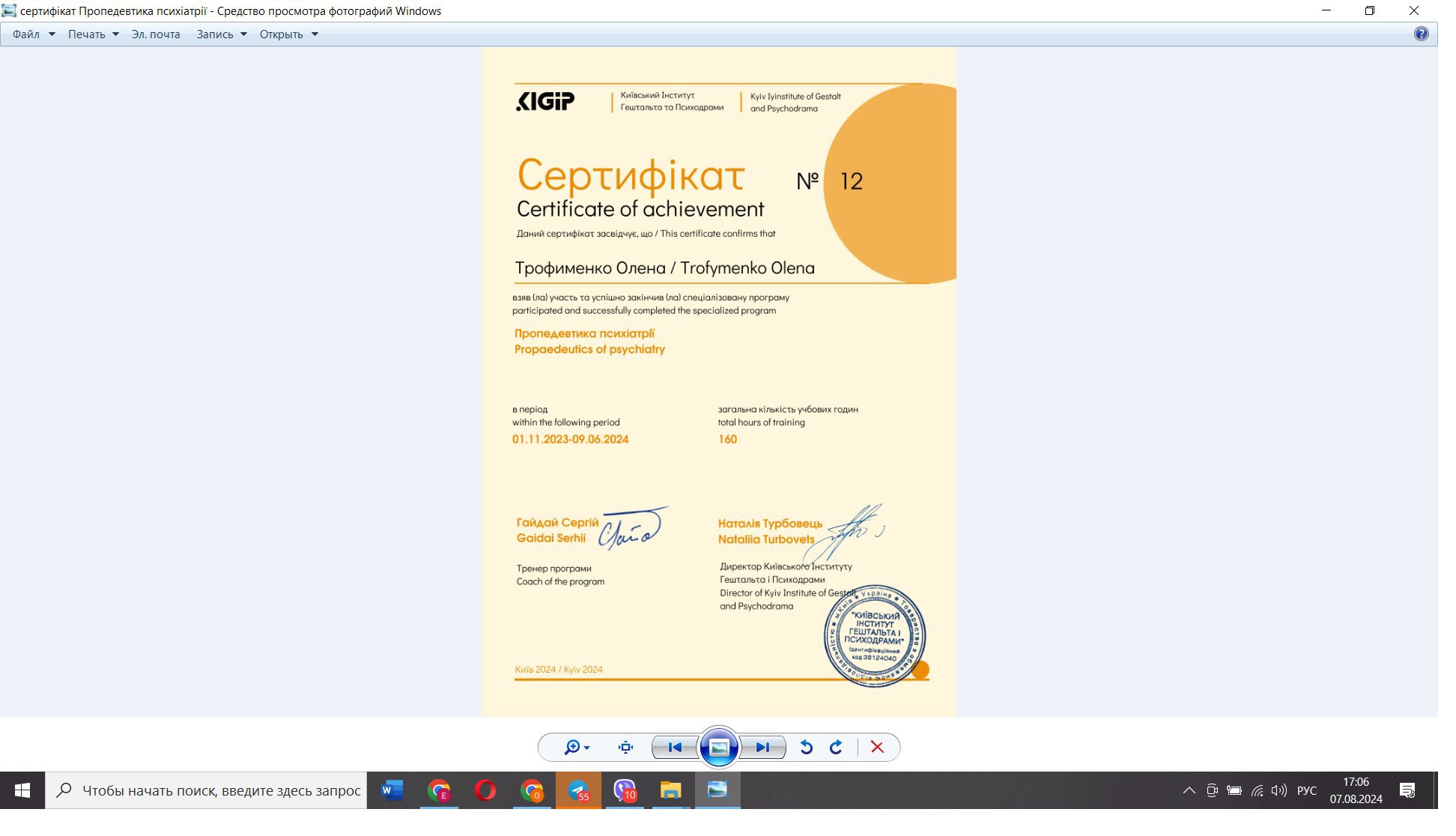Expand the Открыть dropdown menu

point(288,34)
